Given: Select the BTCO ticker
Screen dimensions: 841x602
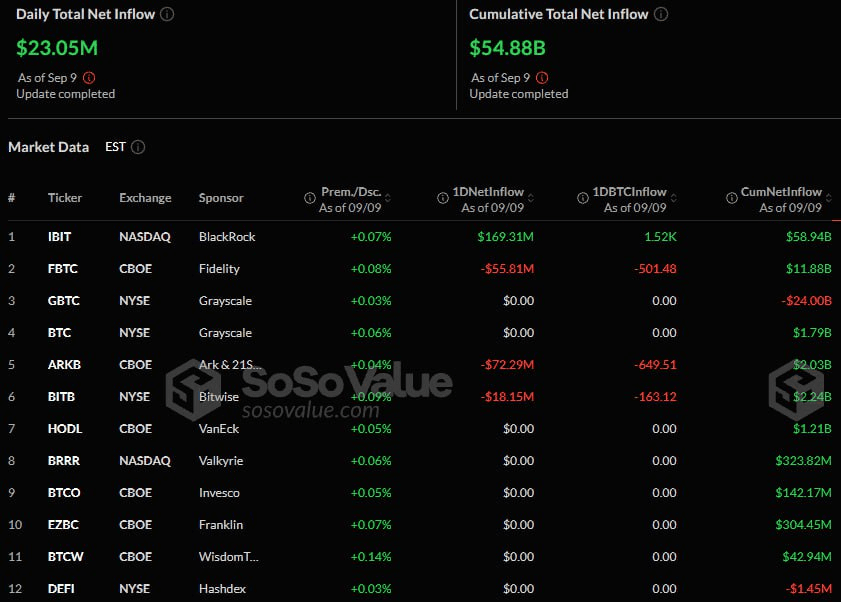Looking at the screenshot, I should point(64,493).
